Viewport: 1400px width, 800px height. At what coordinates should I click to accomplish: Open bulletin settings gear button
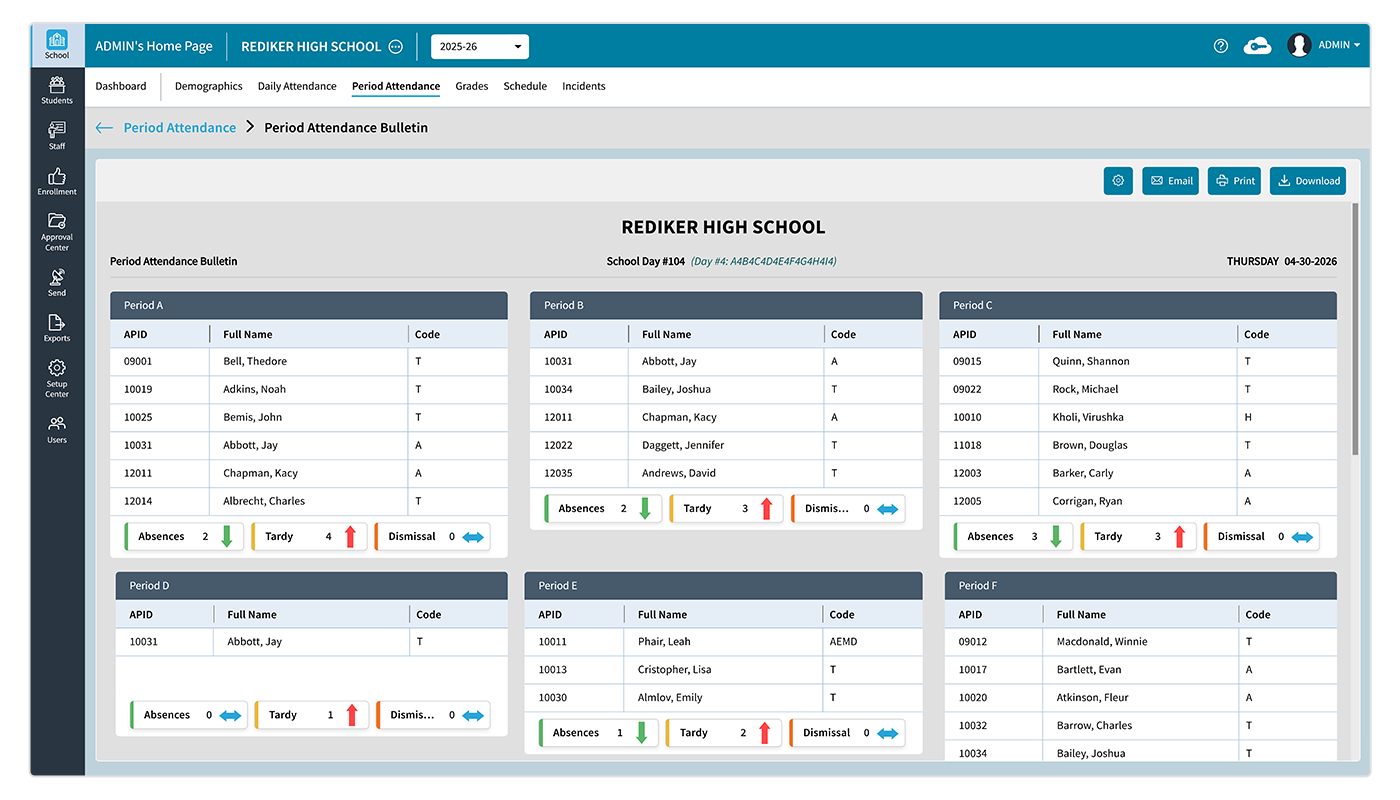click(1118, 181)
